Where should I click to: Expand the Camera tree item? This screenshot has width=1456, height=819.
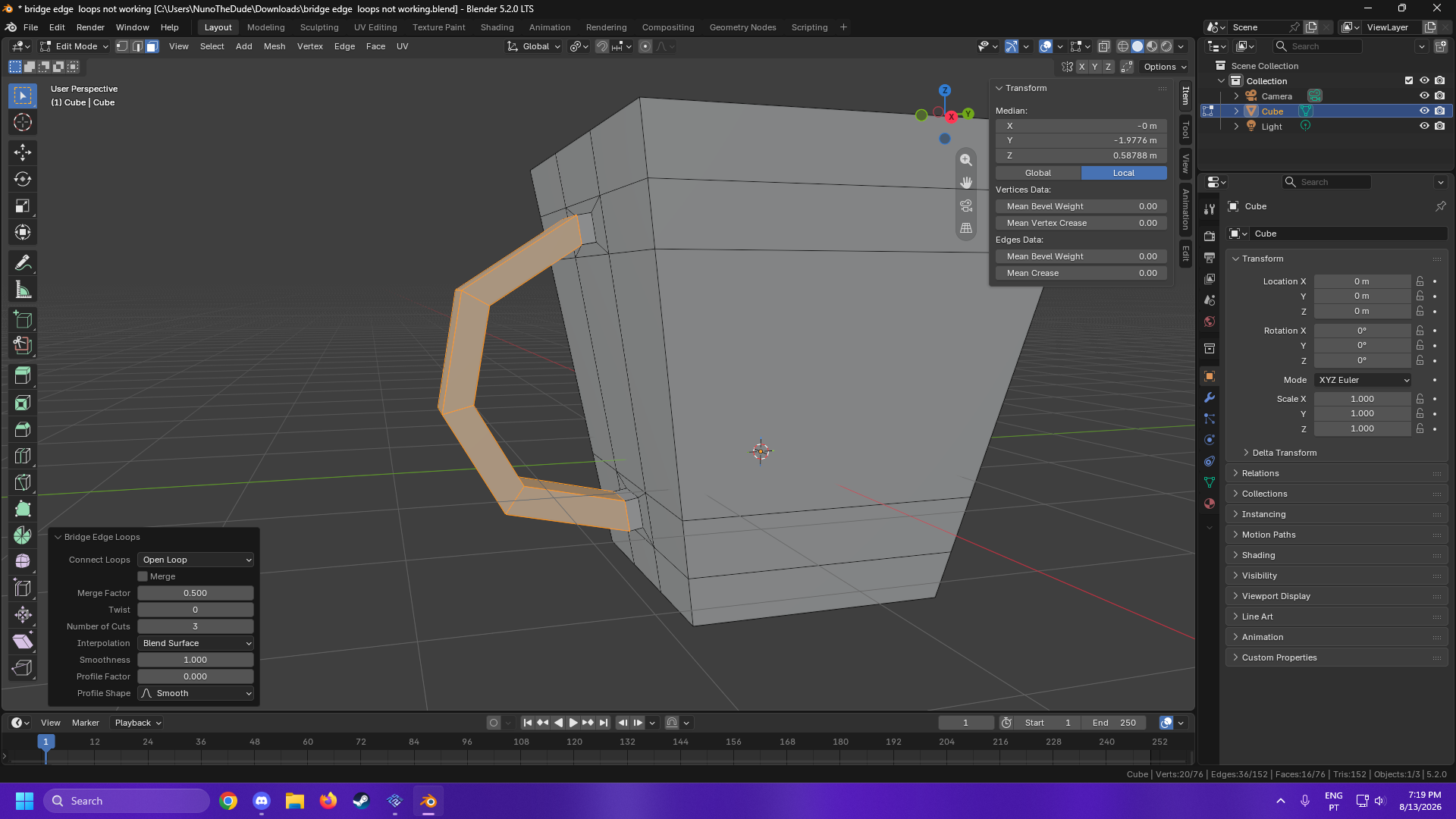1237,96
